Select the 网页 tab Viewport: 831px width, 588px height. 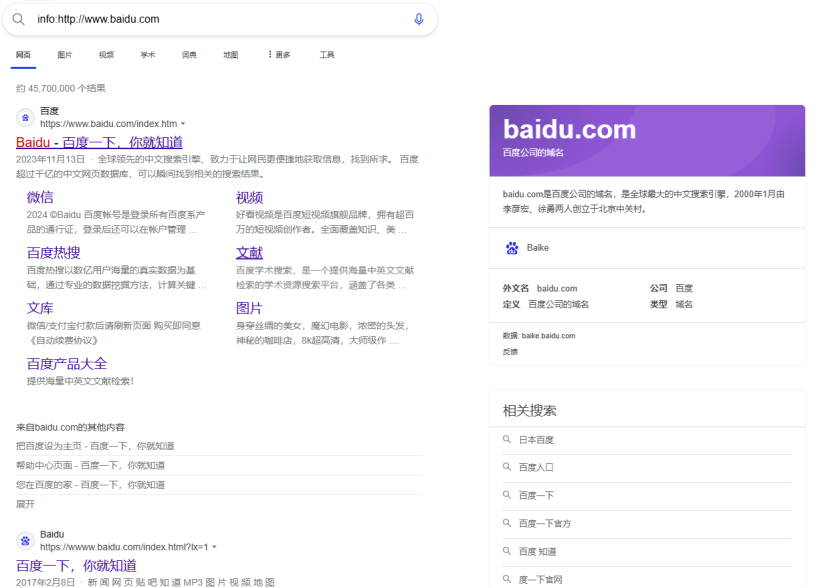[x=23, y=55]
